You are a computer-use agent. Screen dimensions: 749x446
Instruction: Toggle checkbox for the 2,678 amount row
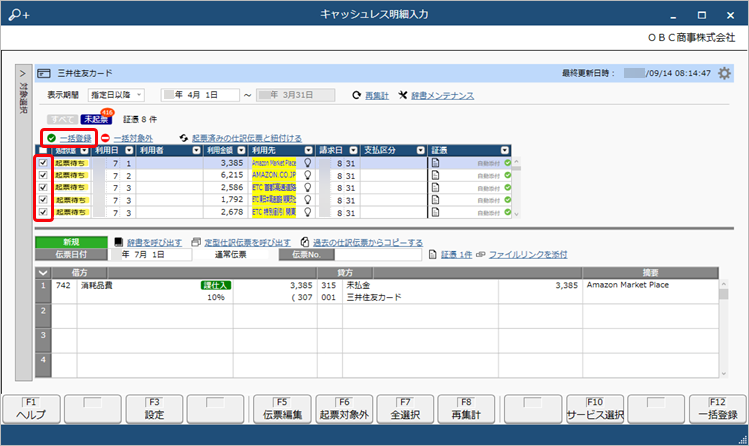click(x=41, y=212)
